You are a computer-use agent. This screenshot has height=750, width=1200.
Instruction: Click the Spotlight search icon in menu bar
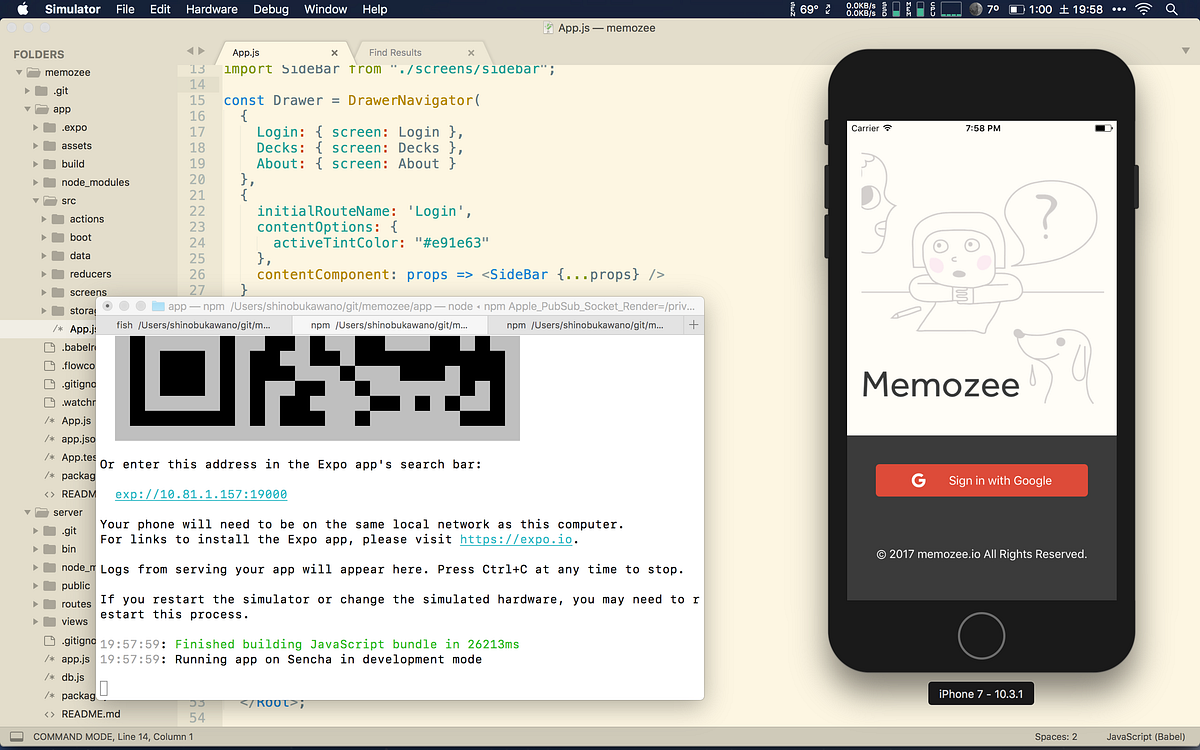click(1172, 9)
